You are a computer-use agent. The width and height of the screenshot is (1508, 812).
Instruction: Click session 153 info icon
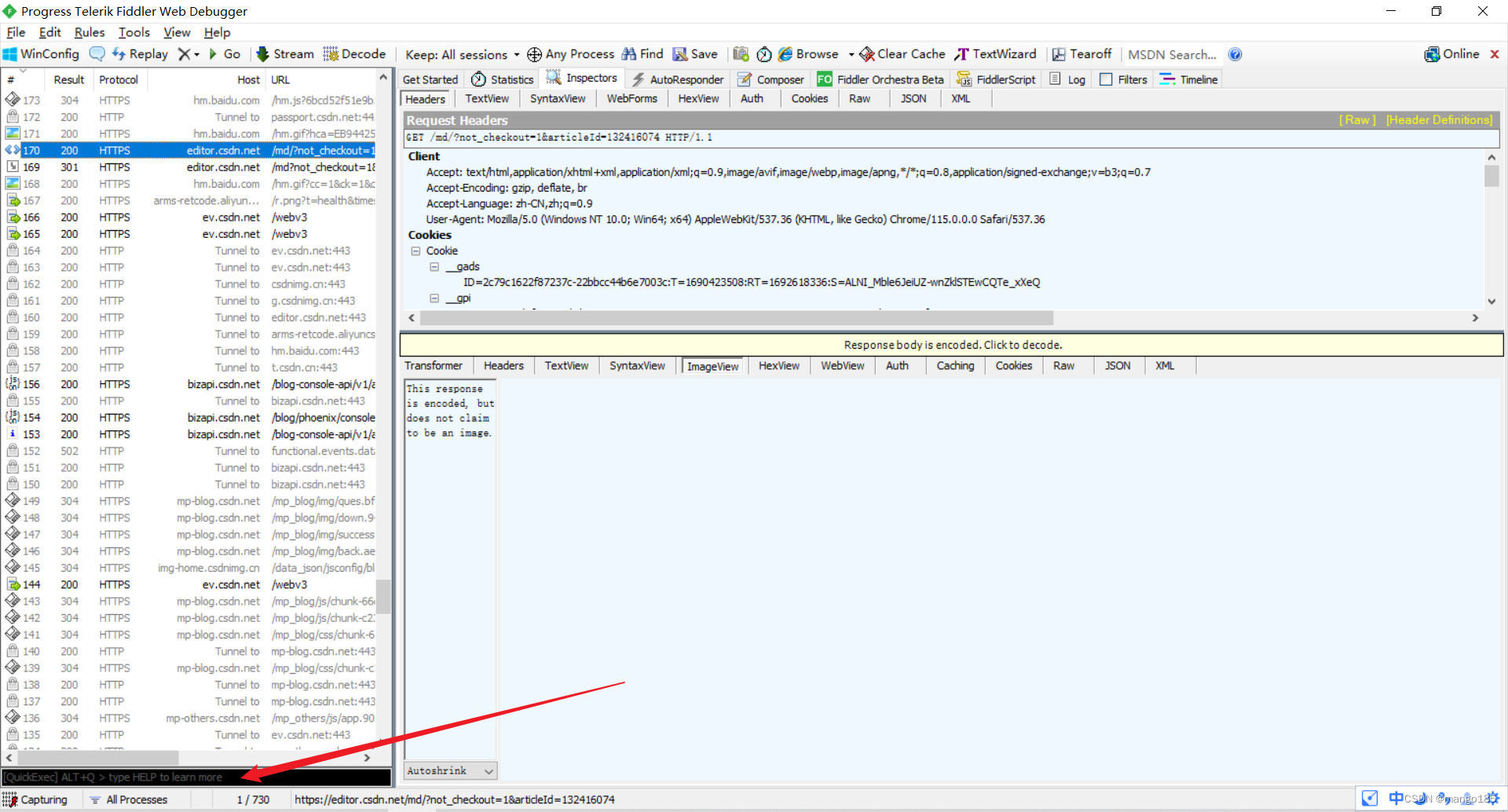(x=13, y=433)
